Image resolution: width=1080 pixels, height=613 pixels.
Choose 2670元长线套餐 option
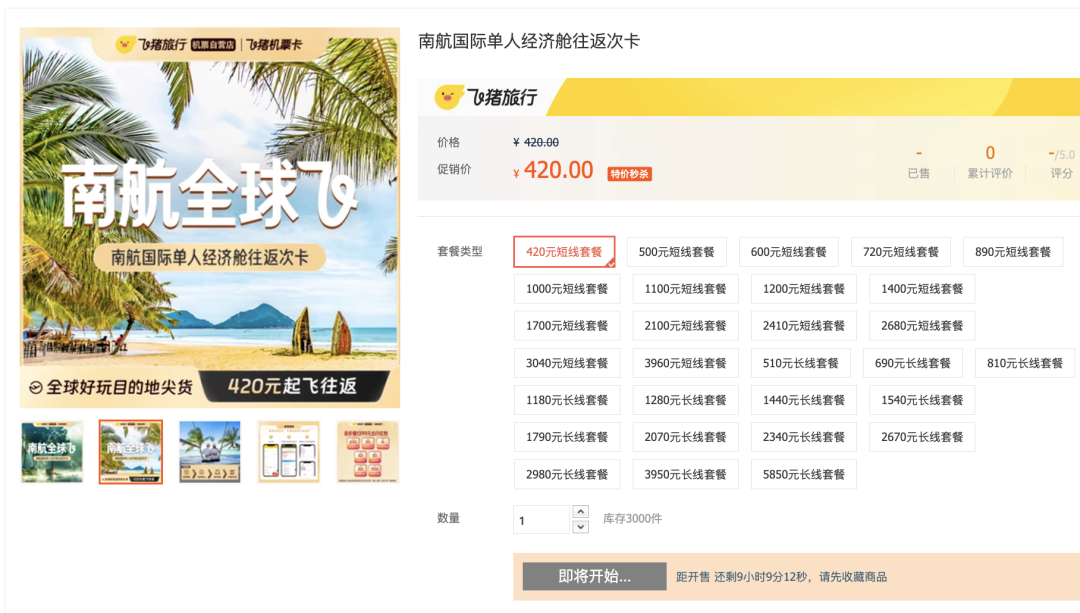pyautogui.click(x=922, y=437)
